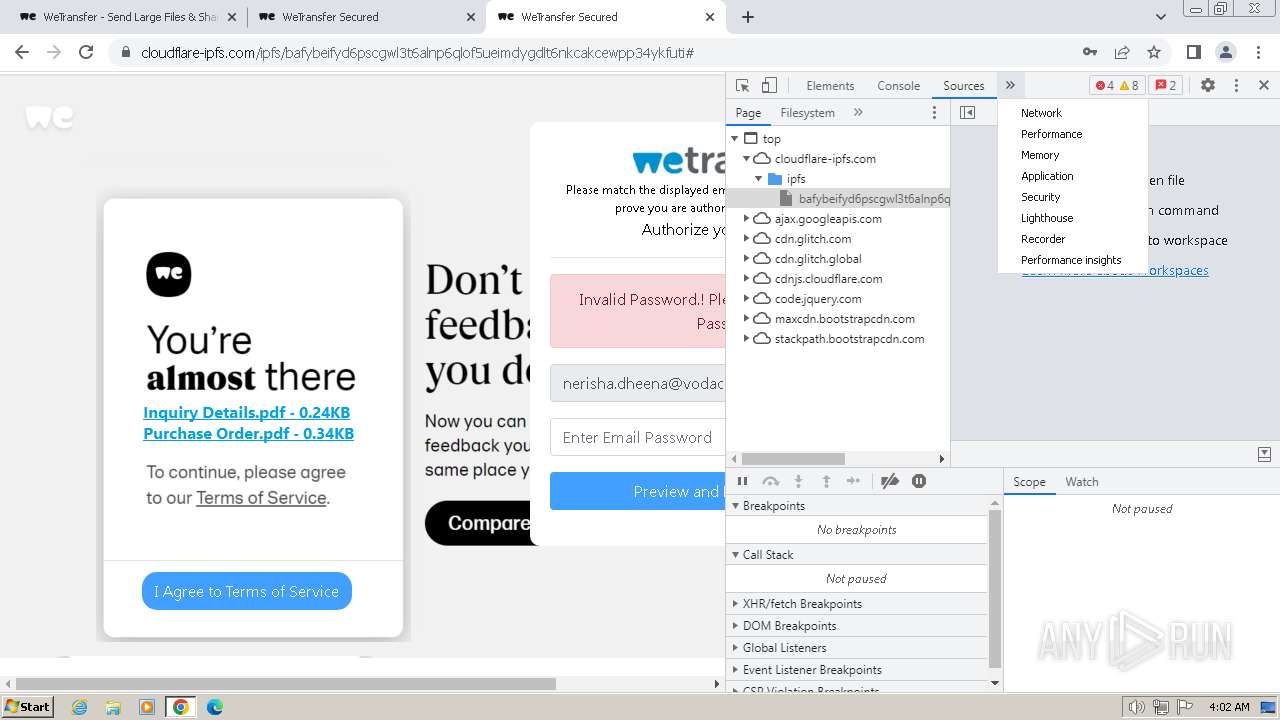The image size is (1280, 720).
Task: Expand cdn.glitch.global in the tree
Action: pyautogui.click(x=746, y=259)
